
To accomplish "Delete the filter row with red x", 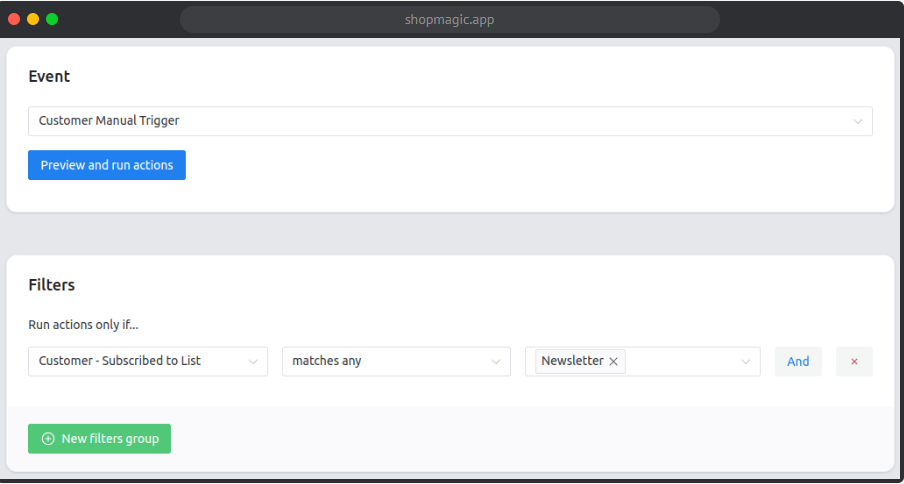I will click(854, 361).
